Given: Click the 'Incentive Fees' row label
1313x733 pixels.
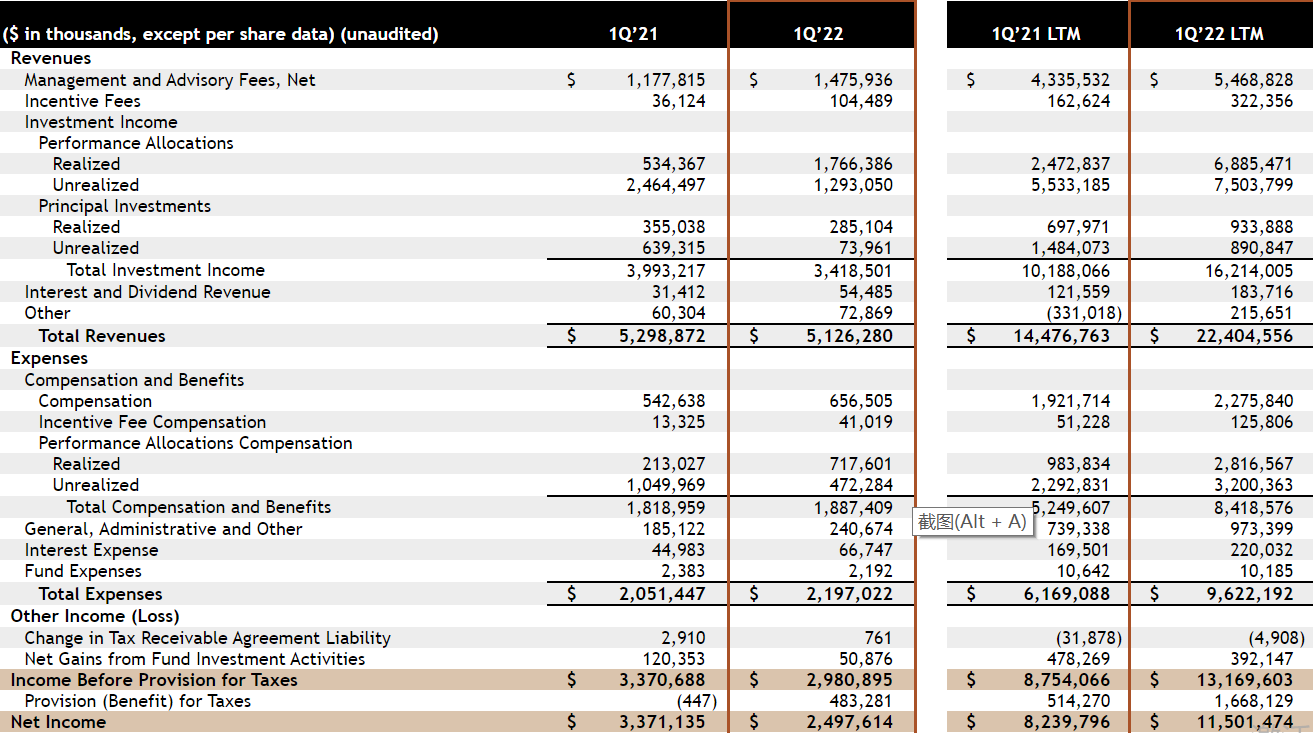Looking at the screenshot, I should 83,101.
